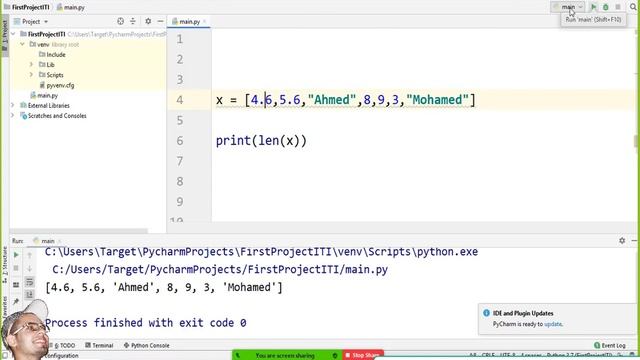Image resolution: width=640 pixels, height=360 pixels.
Task: Open Project panel settings gear
Action: pyautogui.click(x=148, y=21)
